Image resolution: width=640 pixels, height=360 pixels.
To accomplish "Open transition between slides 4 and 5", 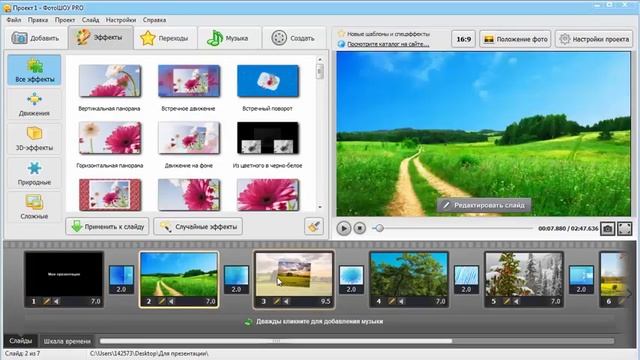I will (467, 280).
